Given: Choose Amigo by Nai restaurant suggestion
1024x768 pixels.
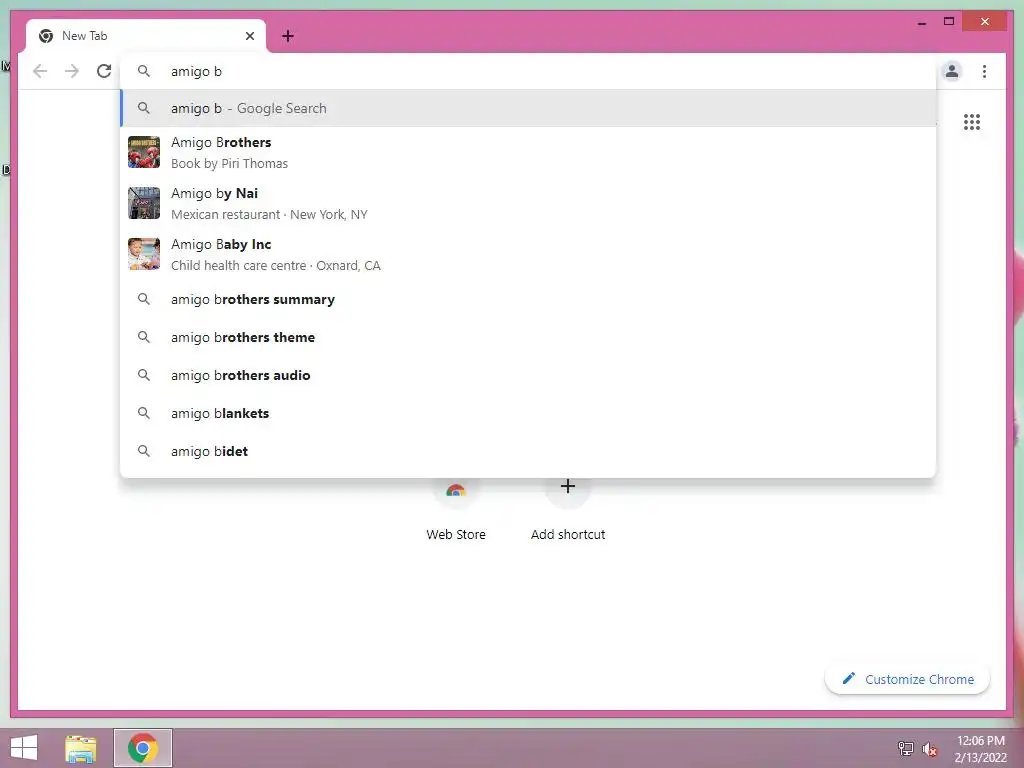Looking at the screenshot, I should 528,203.
